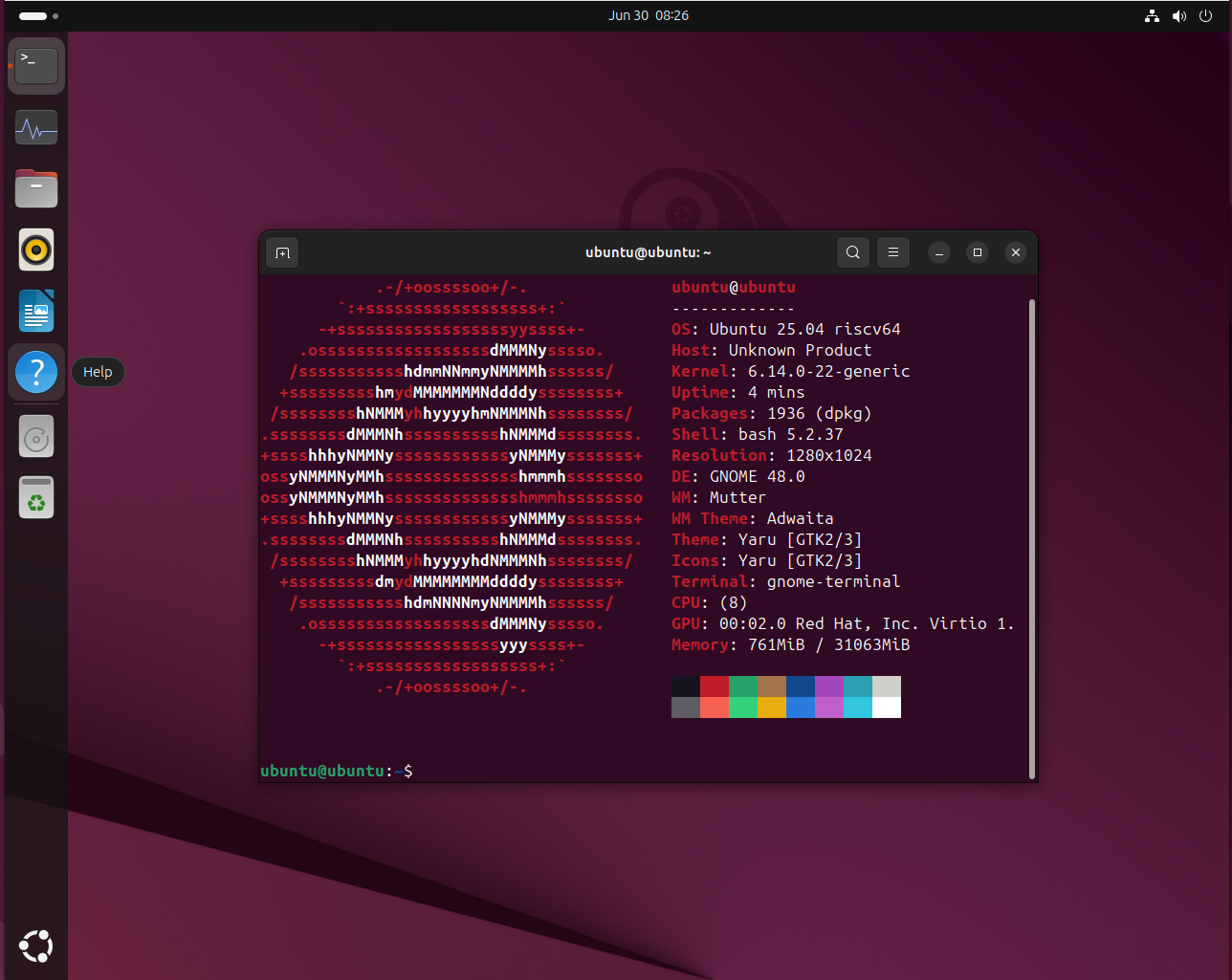Image resolution: width=1232 pixels, height=980 pixels.
Task: Close the terminal window
Action: (x=1016, y=252)
